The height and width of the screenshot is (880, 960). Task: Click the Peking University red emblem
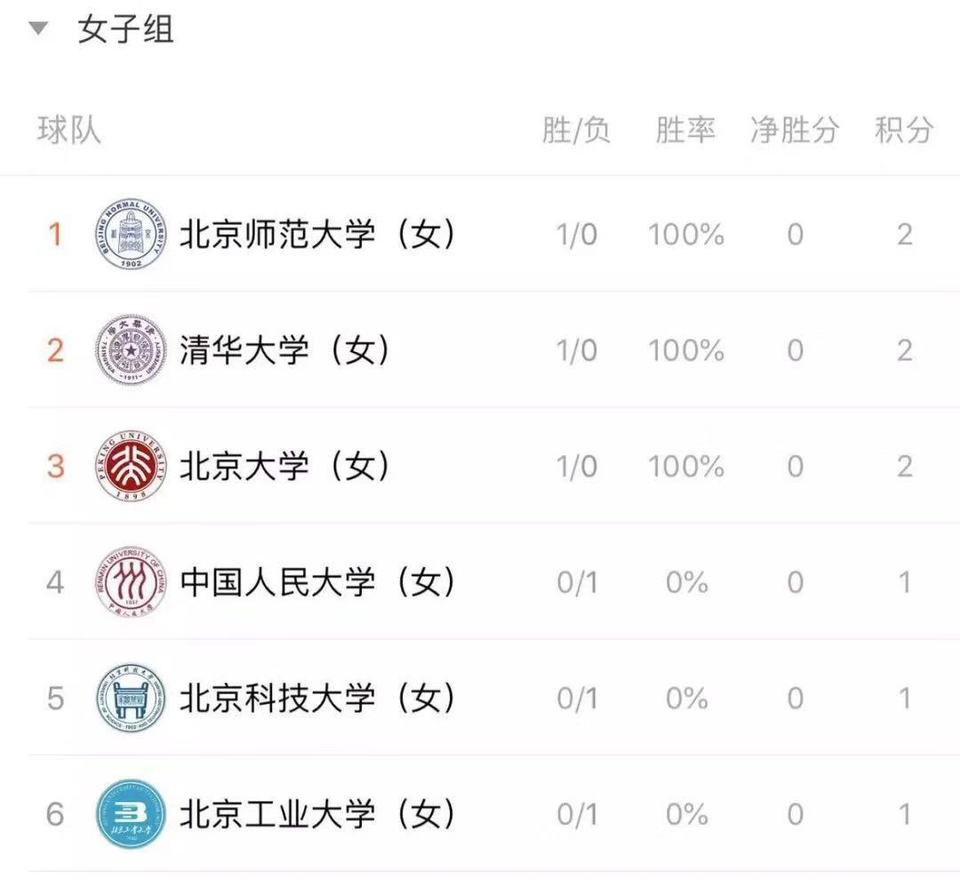(x=131, y=465)
